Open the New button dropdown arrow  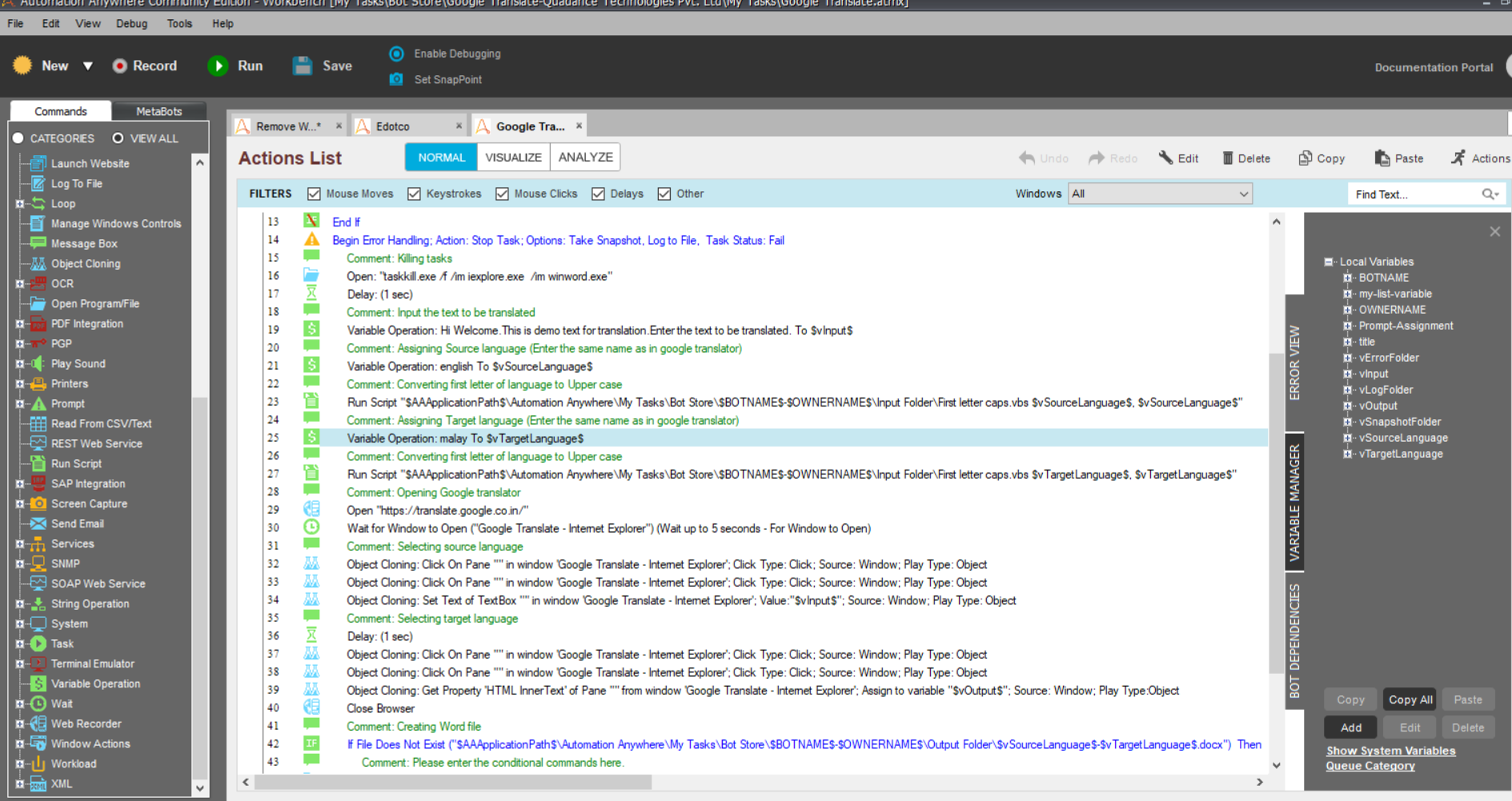coord(88,66)
